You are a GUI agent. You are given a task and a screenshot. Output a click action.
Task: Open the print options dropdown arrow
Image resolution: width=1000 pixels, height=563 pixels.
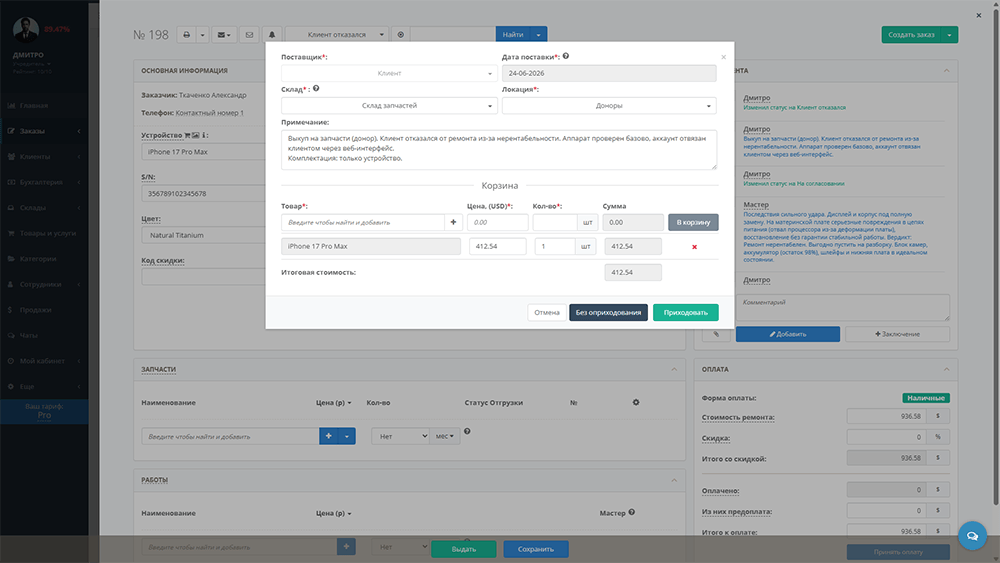[x=202, y=34]
